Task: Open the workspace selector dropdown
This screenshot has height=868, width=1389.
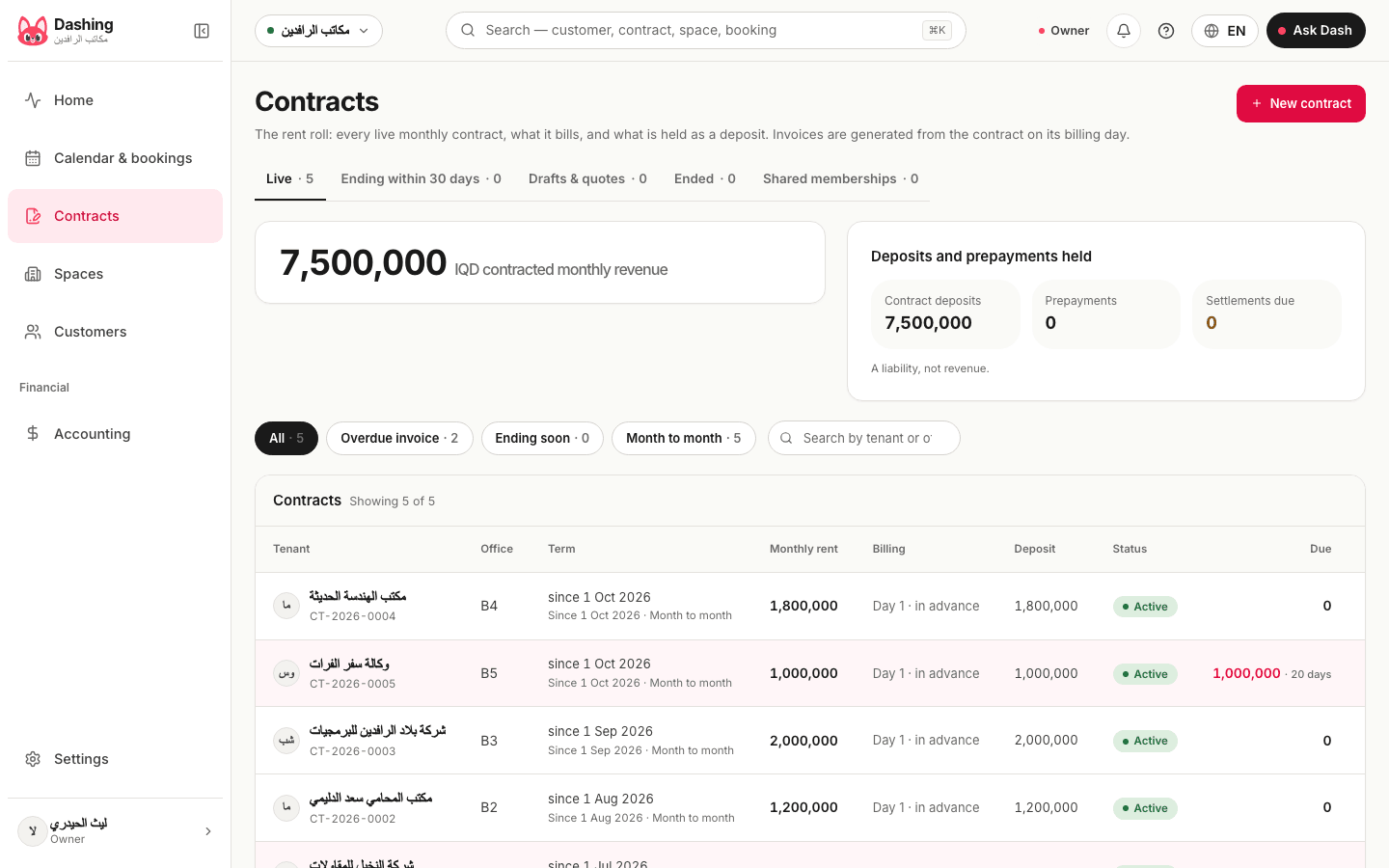Action: click(318, 31)
